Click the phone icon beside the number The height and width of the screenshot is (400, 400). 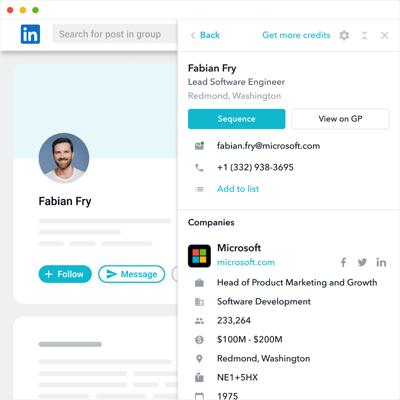point(199,167)
